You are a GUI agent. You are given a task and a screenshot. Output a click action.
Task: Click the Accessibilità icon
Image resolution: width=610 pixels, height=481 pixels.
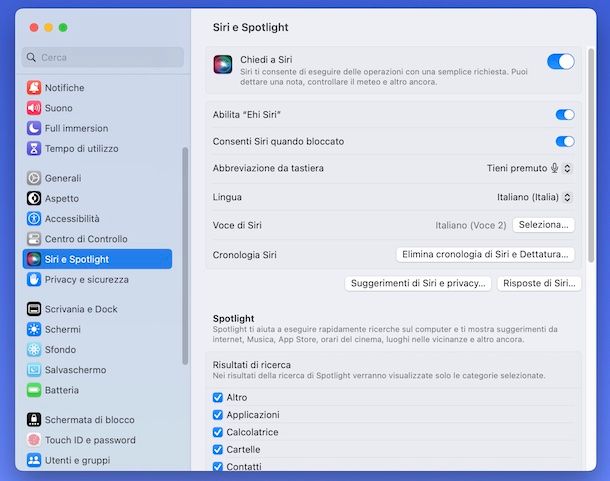pos(34,218)
